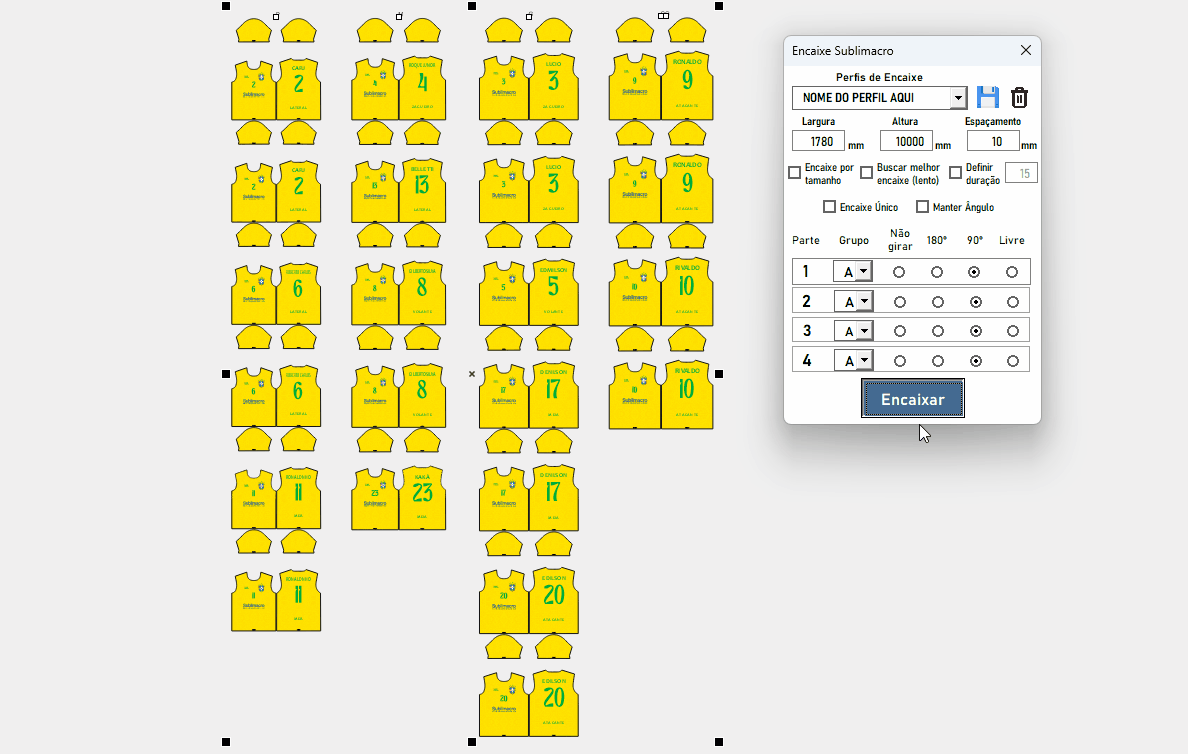
Task: Open the Grupo dropdown for Parte 2
Action: coord(864,302)
